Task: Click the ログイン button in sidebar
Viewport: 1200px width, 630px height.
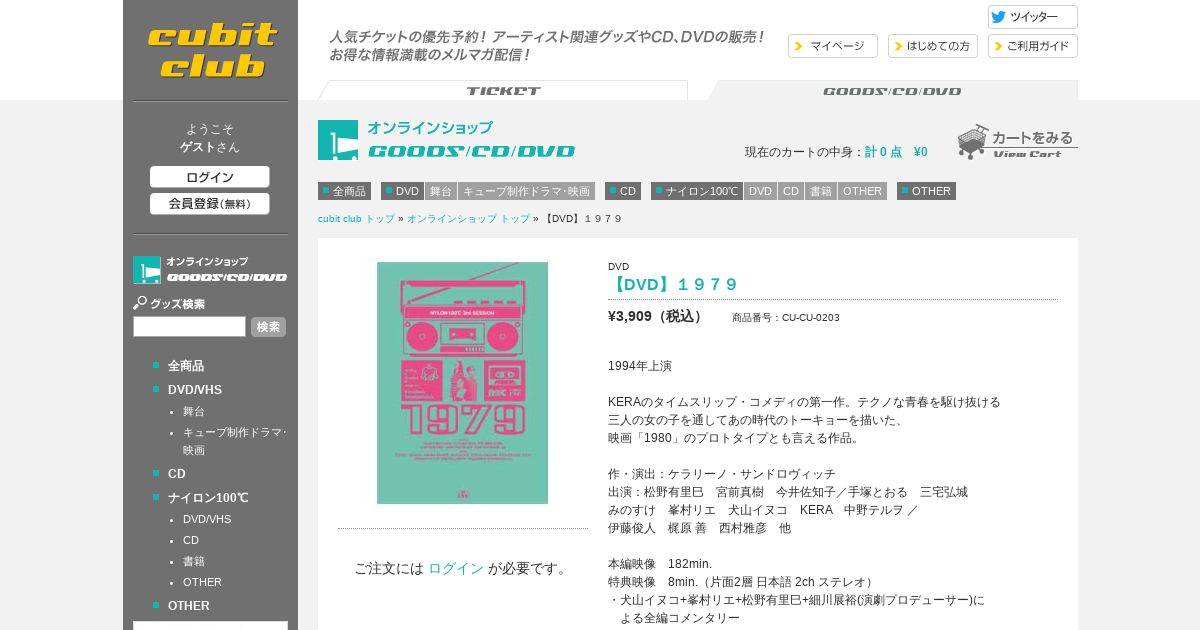Action: 210,177
